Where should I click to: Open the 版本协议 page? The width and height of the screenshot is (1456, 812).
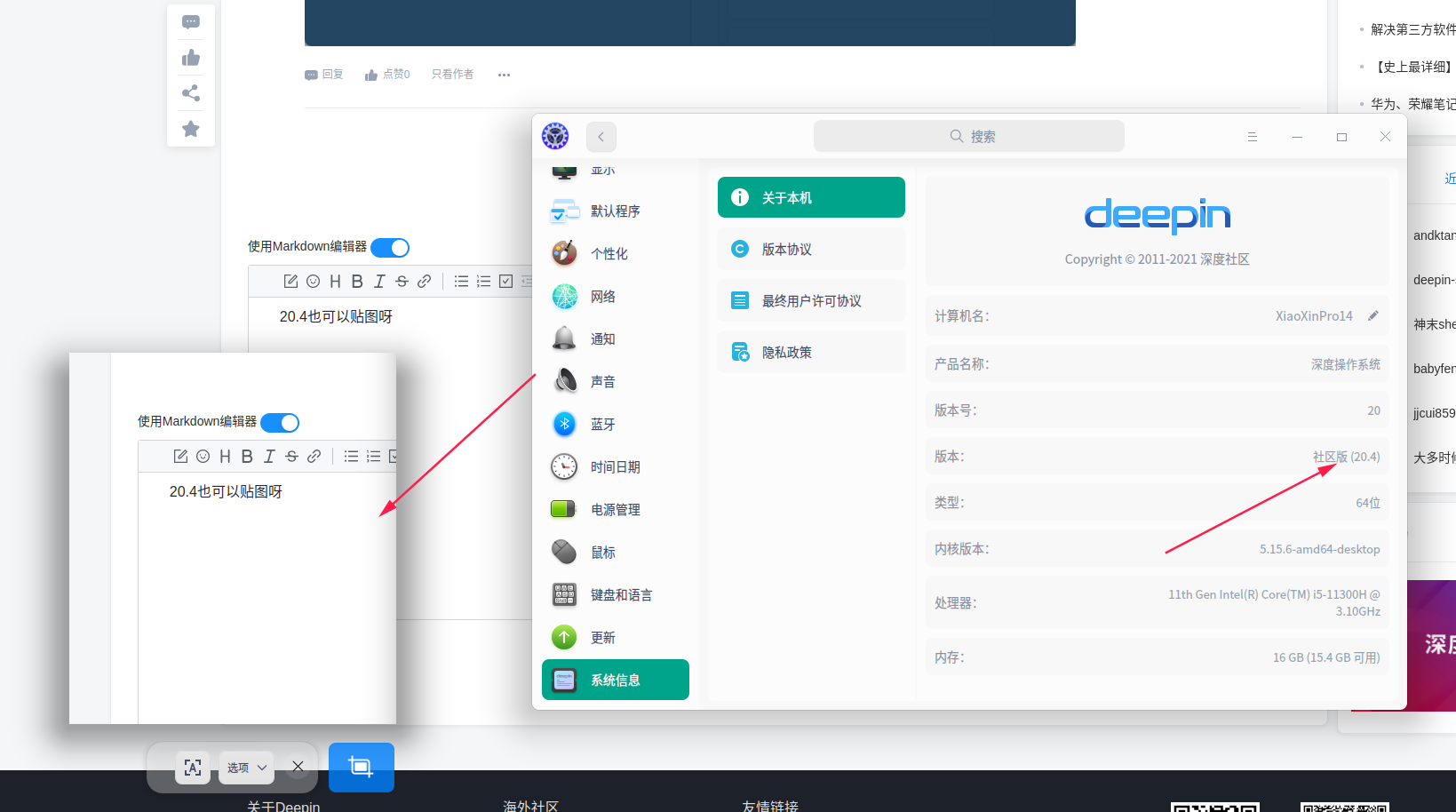point(811,249)
